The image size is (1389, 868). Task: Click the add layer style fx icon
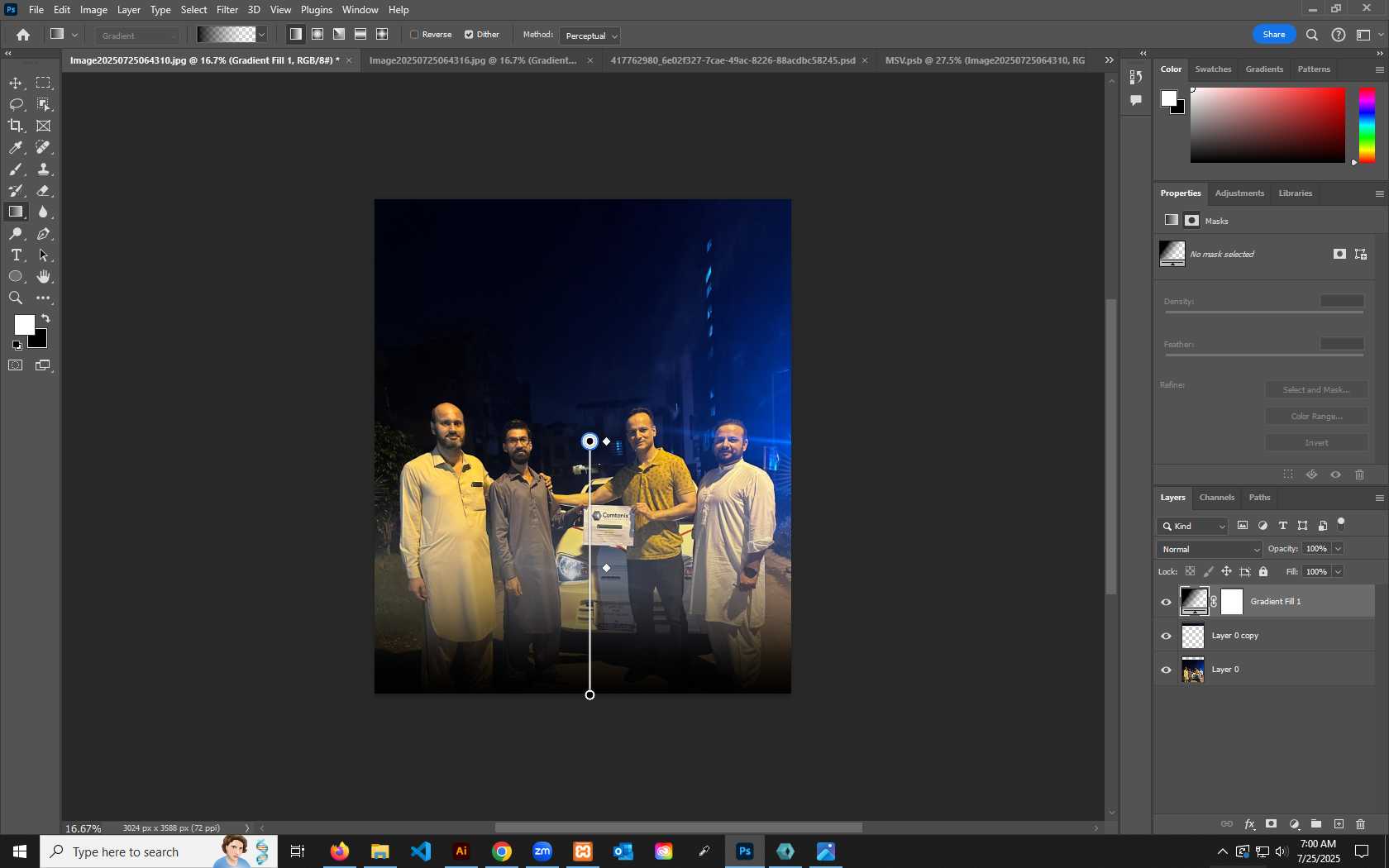click(x=1249, y=824)
